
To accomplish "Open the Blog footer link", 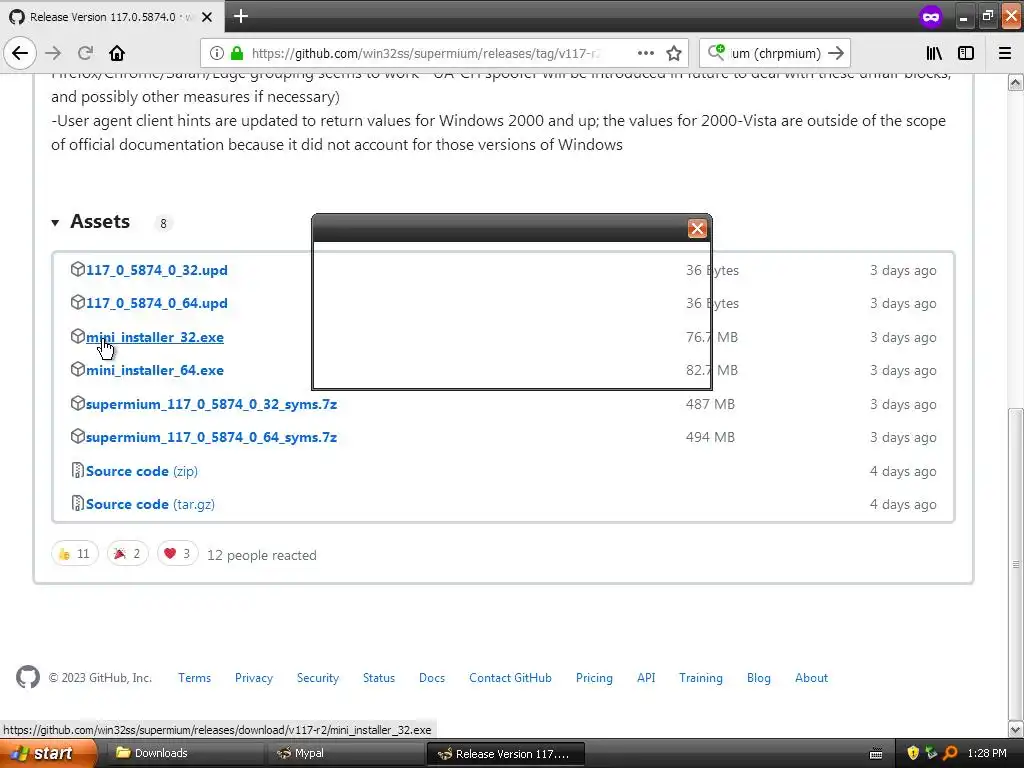I will click(759, 678).
